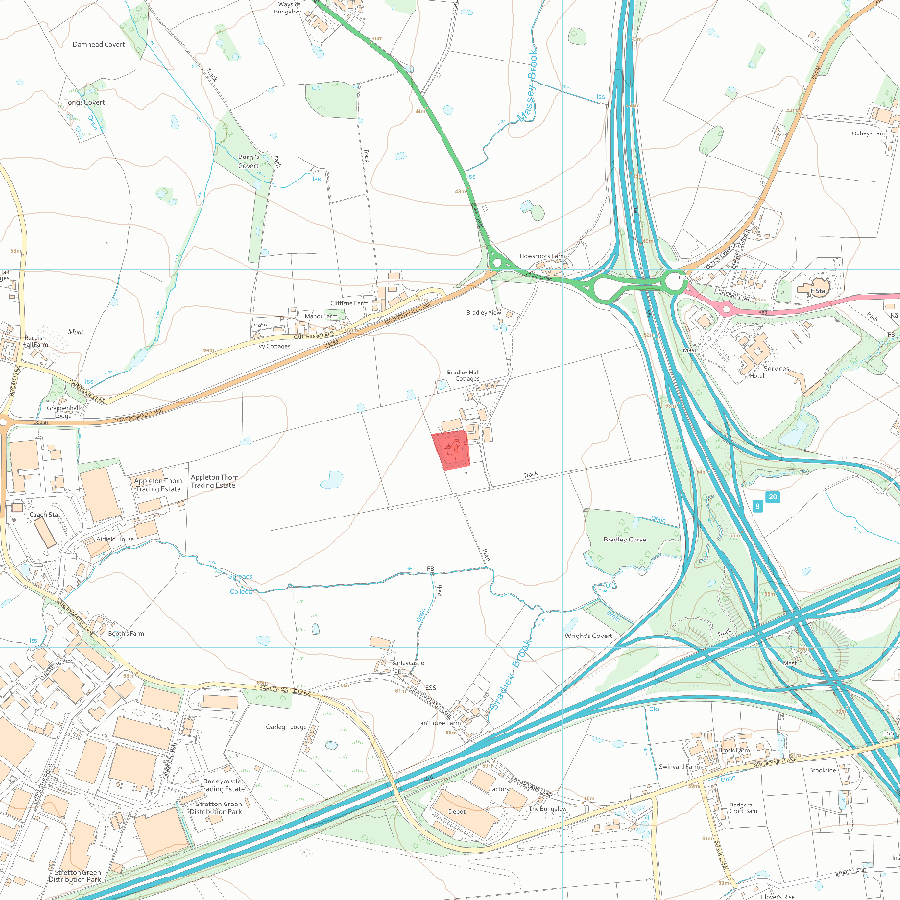Select the Damhead Covert label
900x900 pixels.
(99, 44)
